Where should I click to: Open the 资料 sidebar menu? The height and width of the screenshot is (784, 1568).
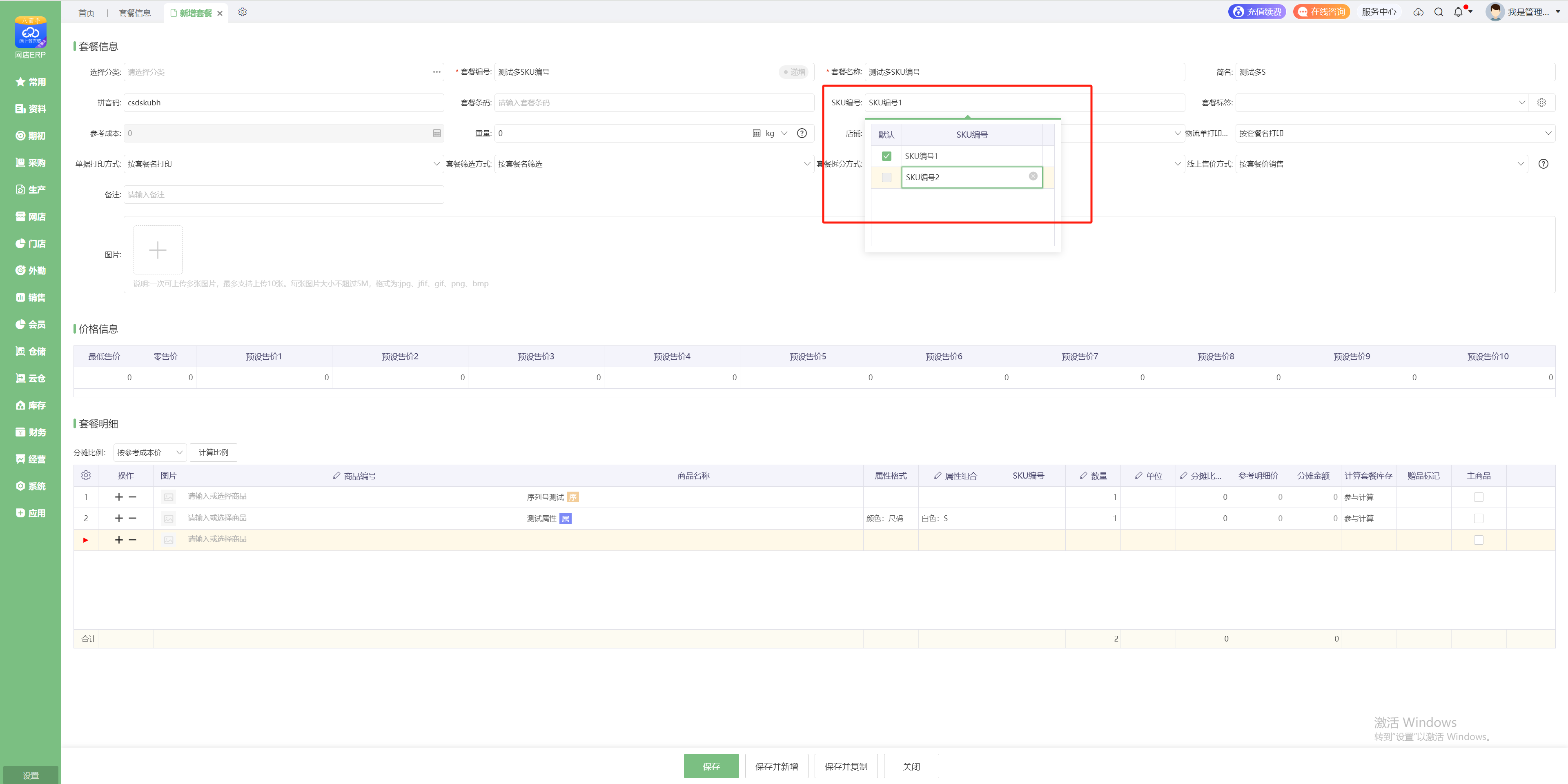(x=31, y=109)
